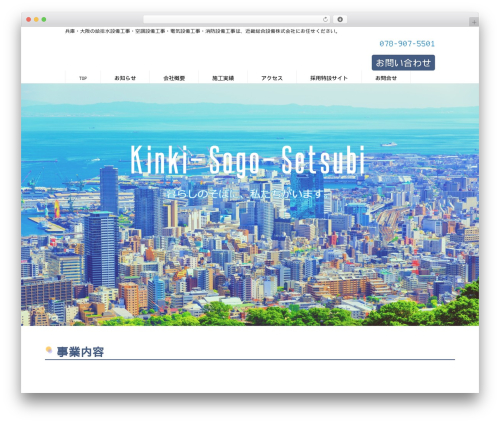Click the Kinki-Sogo-Setsubi hero title
Image resolution: width=500 pixels, height=423 pixels.
(x=248, y=160)
